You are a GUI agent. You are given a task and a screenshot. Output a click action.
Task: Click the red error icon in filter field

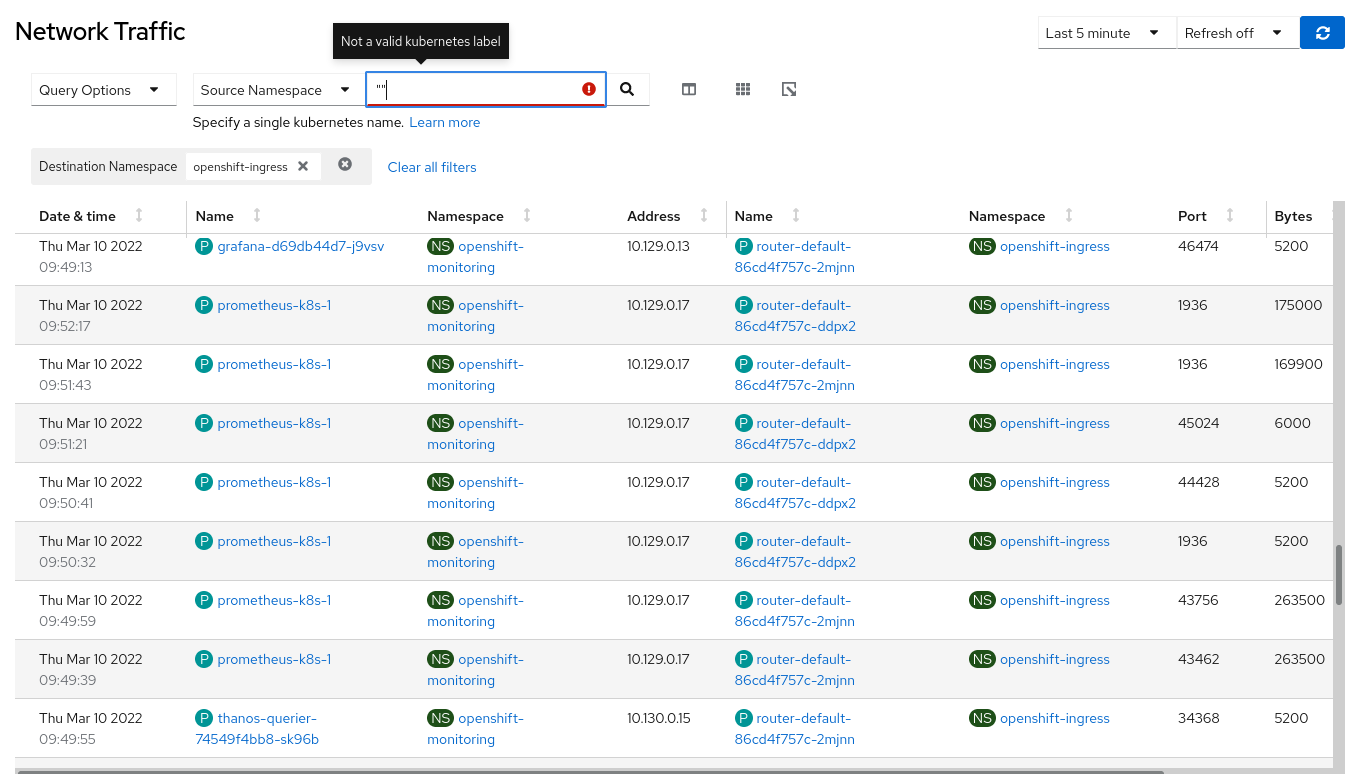point(589,90)
